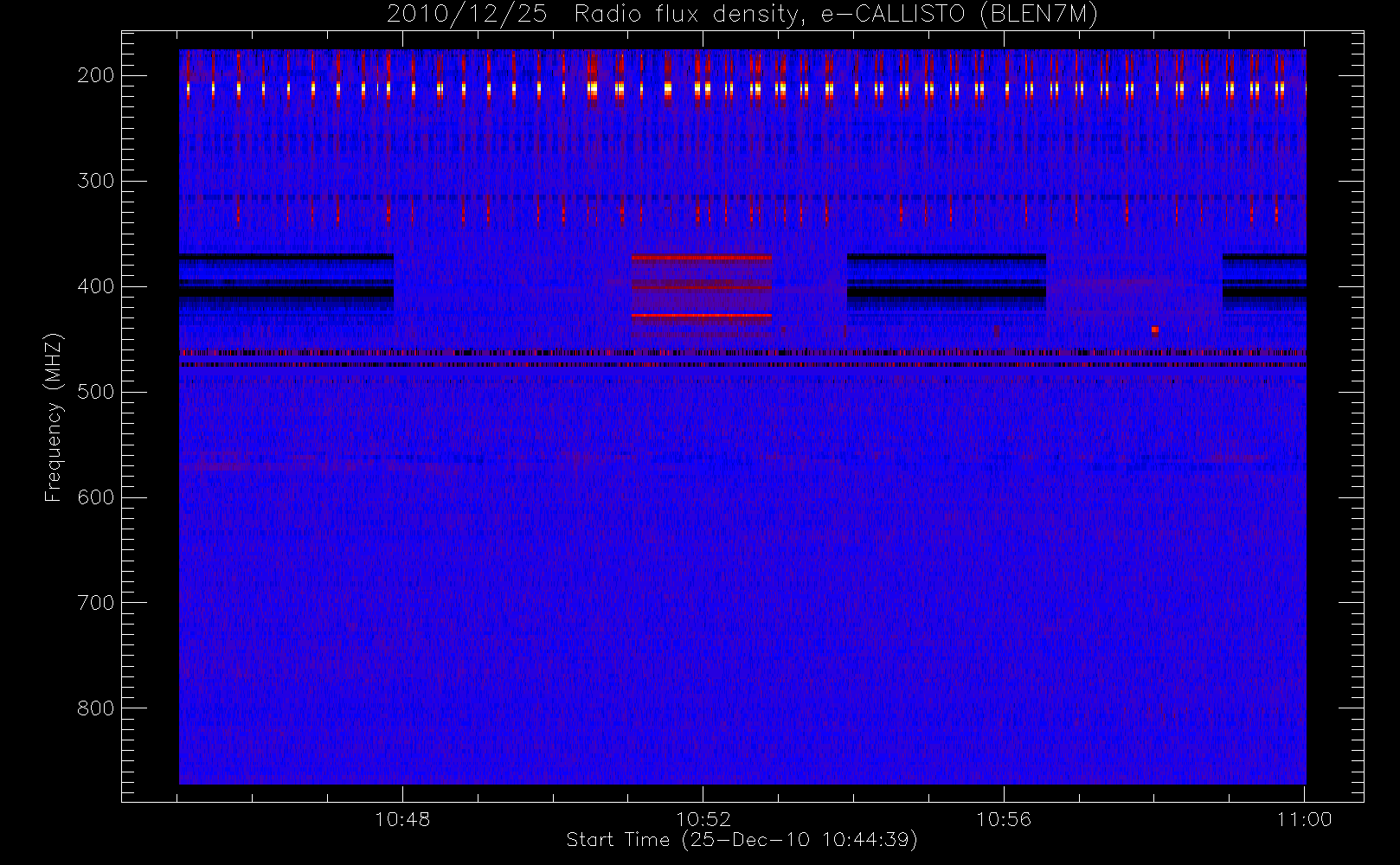Screen dimensions: 1400x865
Task: Select the '700' frequency axis label
Action: coord(96,603)
